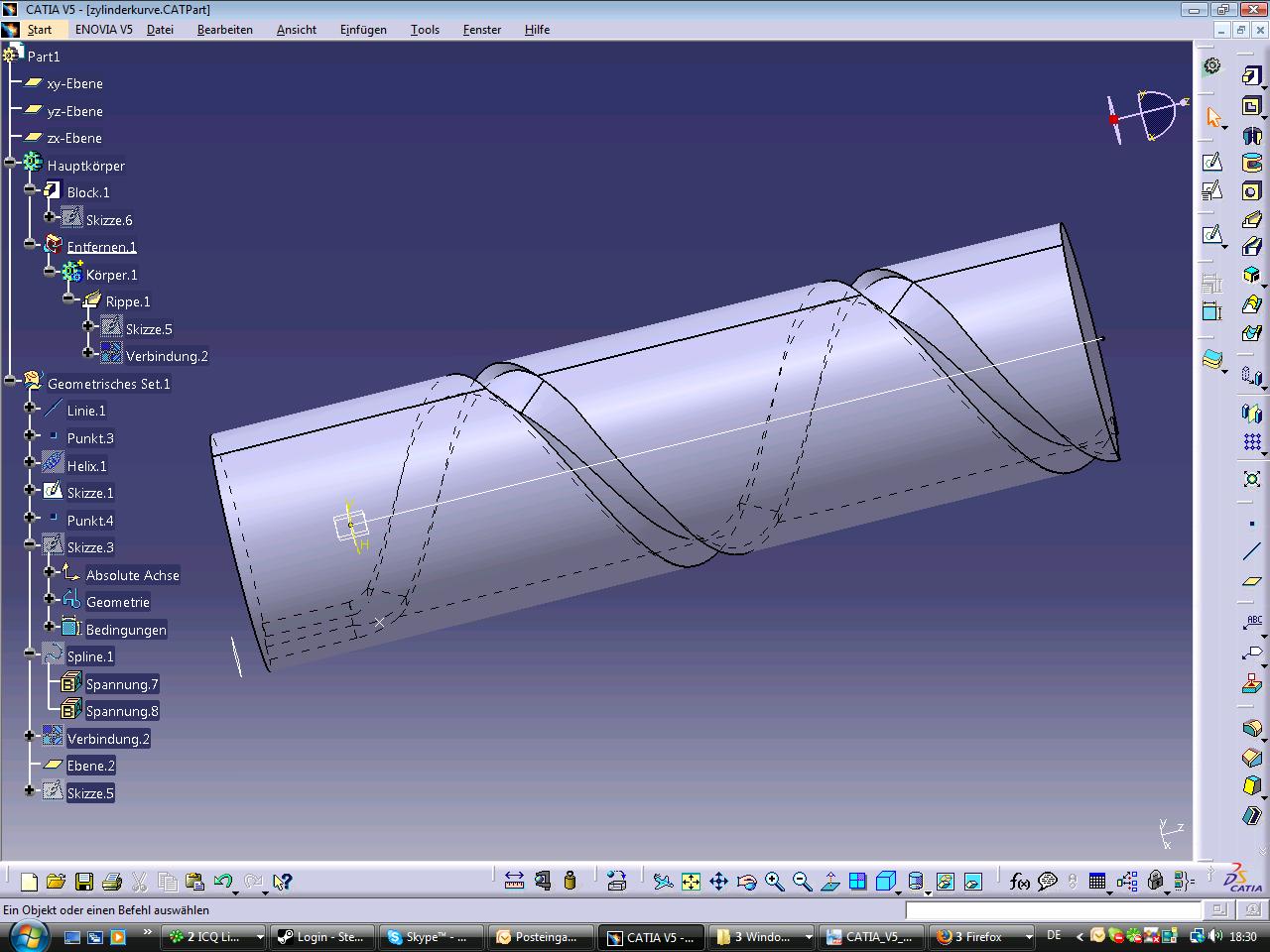Select Spannung.7 in the tree
The width and height of the screenshot is (1270, 952).
coord(122,684)
